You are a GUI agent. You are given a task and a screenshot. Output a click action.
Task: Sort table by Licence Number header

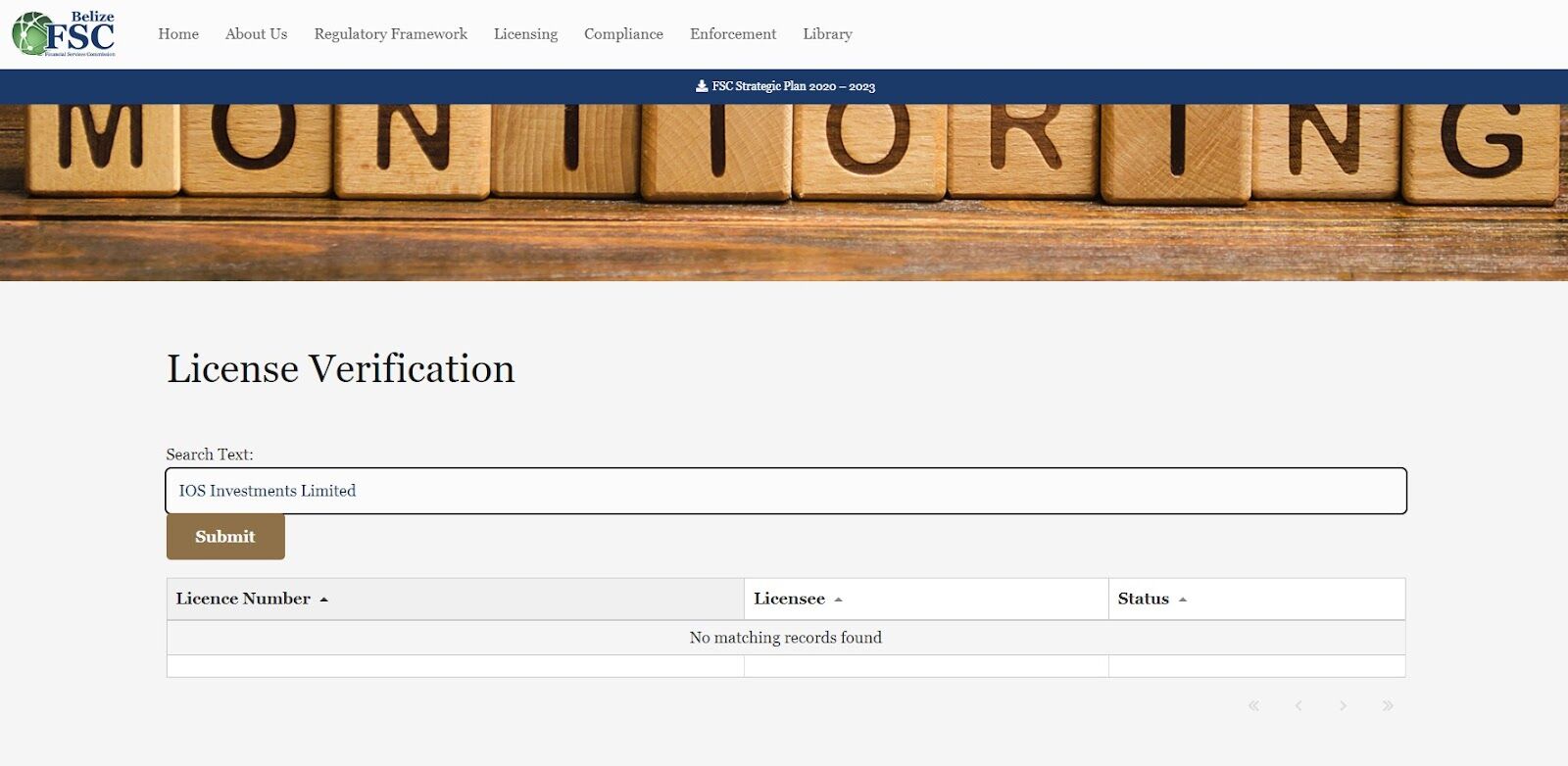[x=243, y=598]
